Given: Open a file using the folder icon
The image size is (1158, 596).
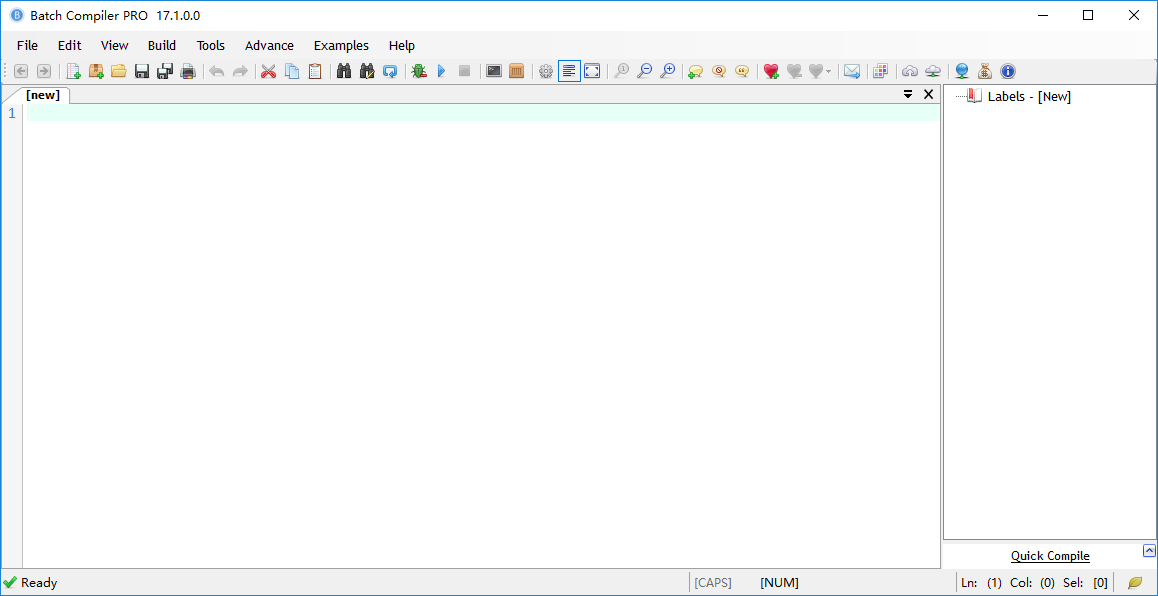Looking at the screenshot, I should point(119,72).
